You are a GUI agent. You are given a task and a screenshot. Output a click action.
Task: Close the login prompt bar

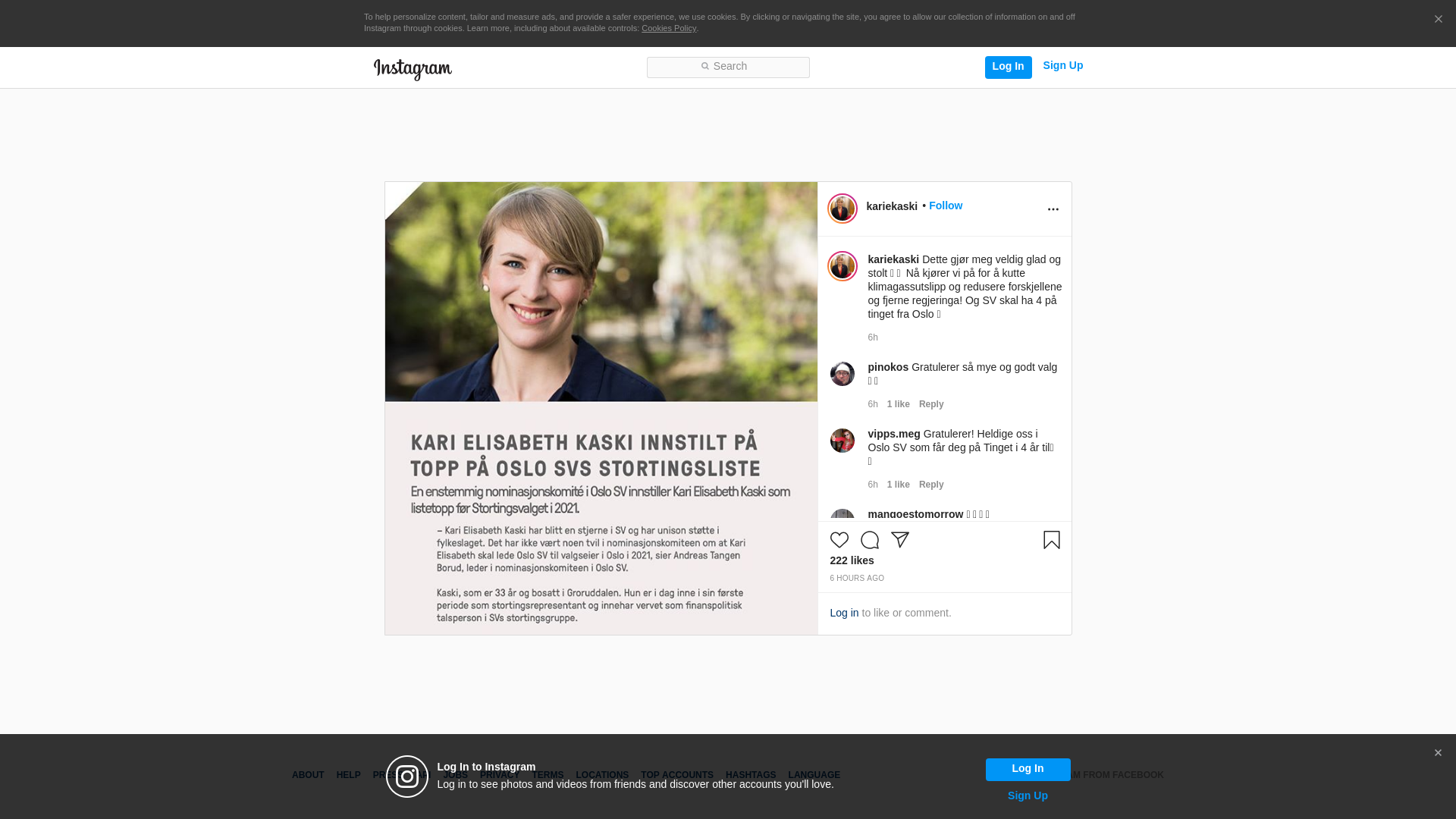[1438, 753]
